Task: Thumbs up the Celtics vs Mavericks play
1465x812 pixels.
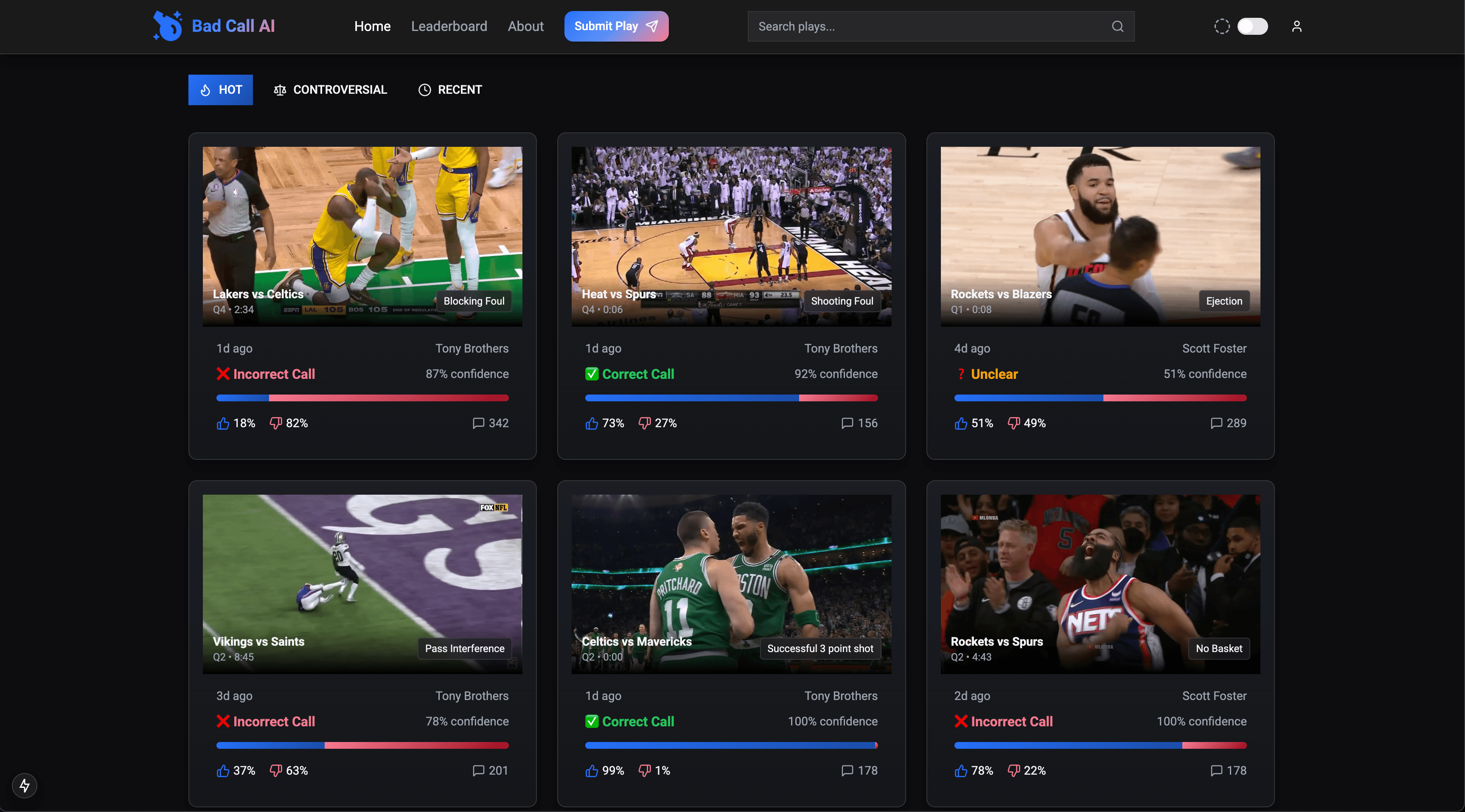Action: click(592, 770)
